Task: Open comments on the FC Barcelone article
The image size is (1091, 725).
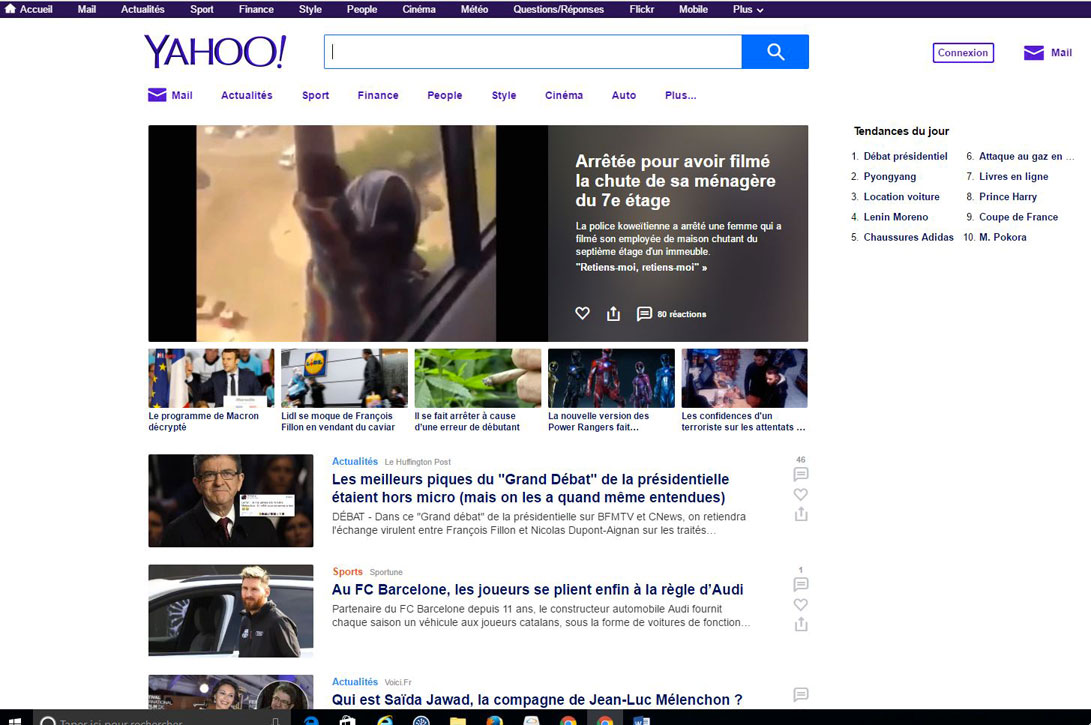Action: tap(801, 584)
